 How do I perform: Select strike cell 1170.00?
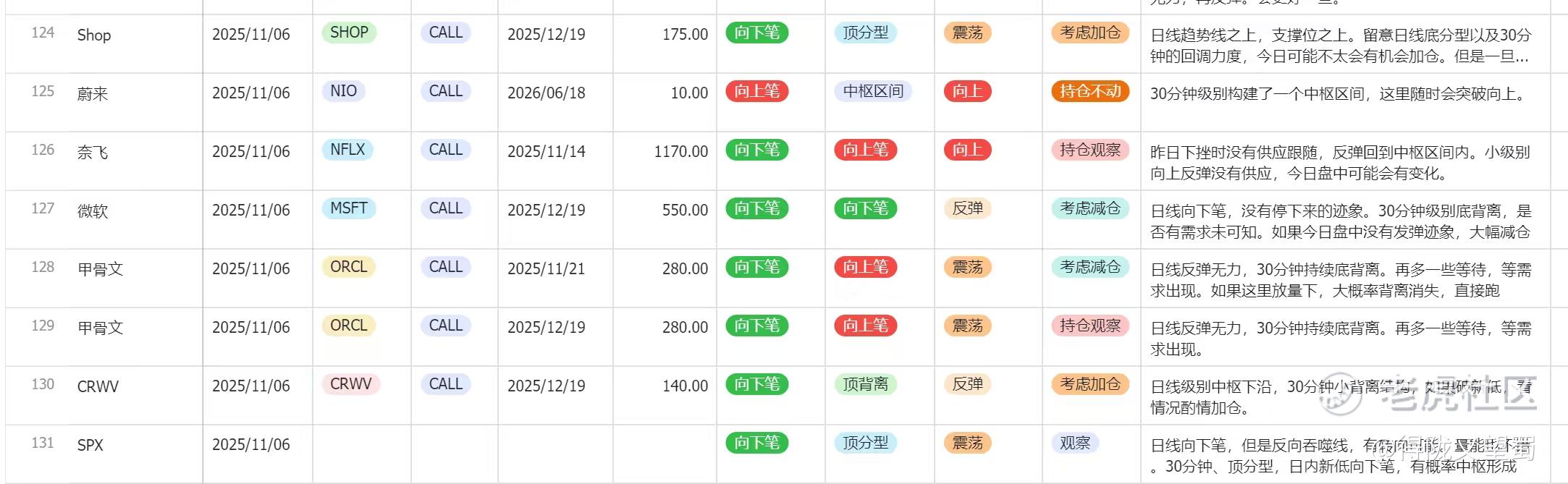click(681, 151)
